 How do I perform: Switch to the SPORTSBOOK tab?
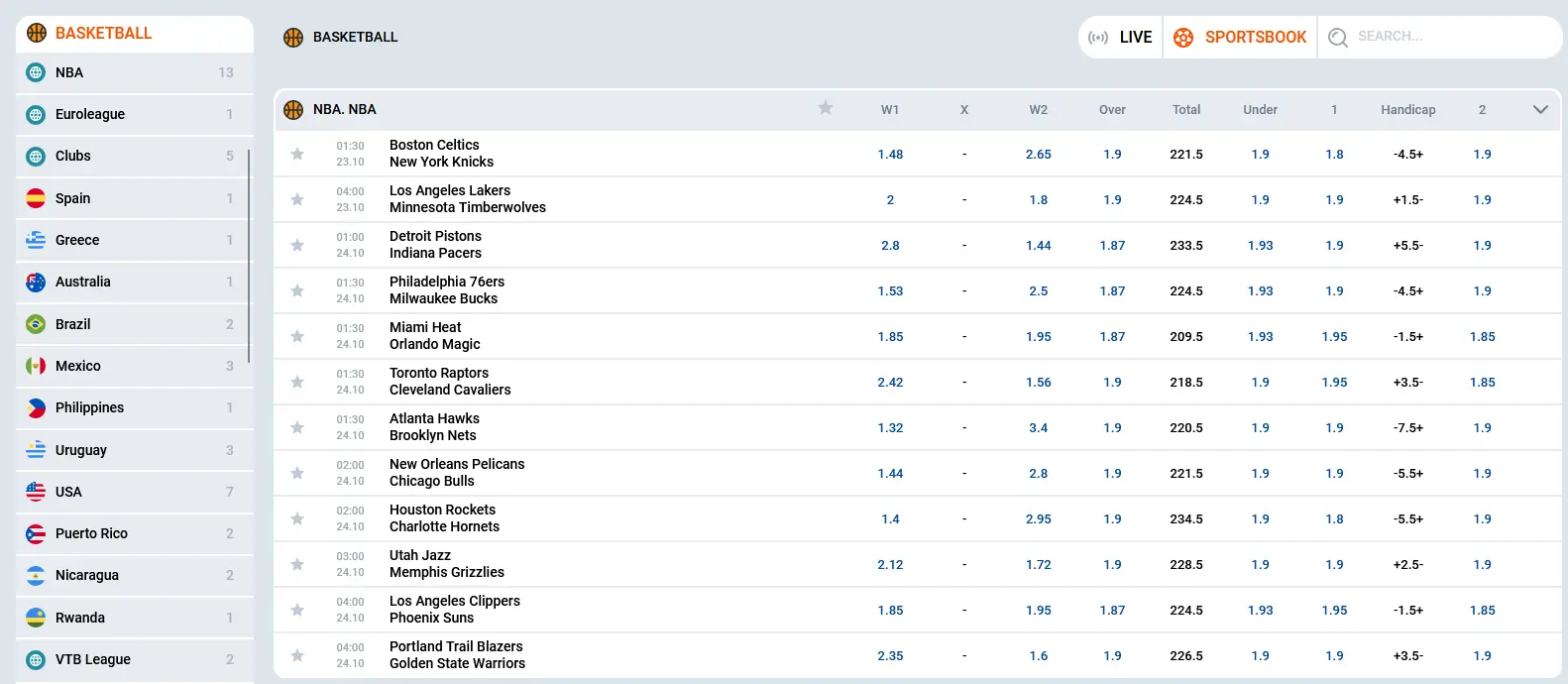coord(1240,38)
